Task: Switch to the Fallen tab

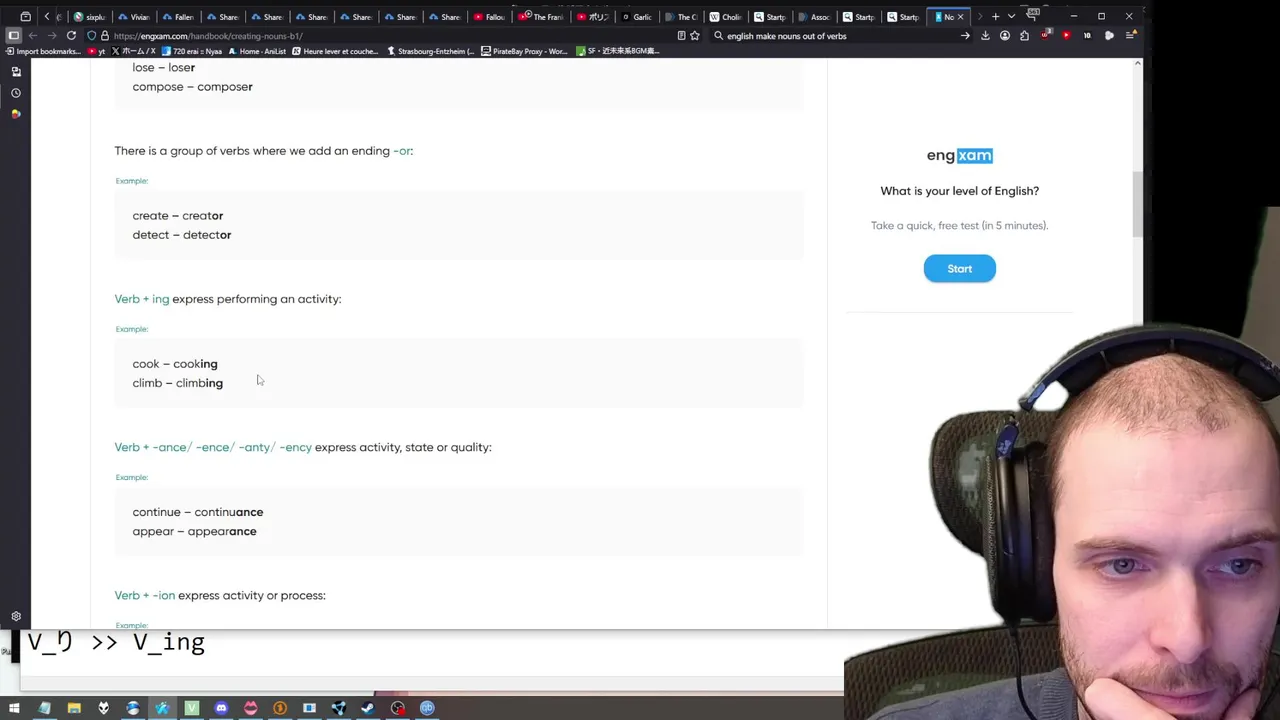Action: tap(178, 16)
